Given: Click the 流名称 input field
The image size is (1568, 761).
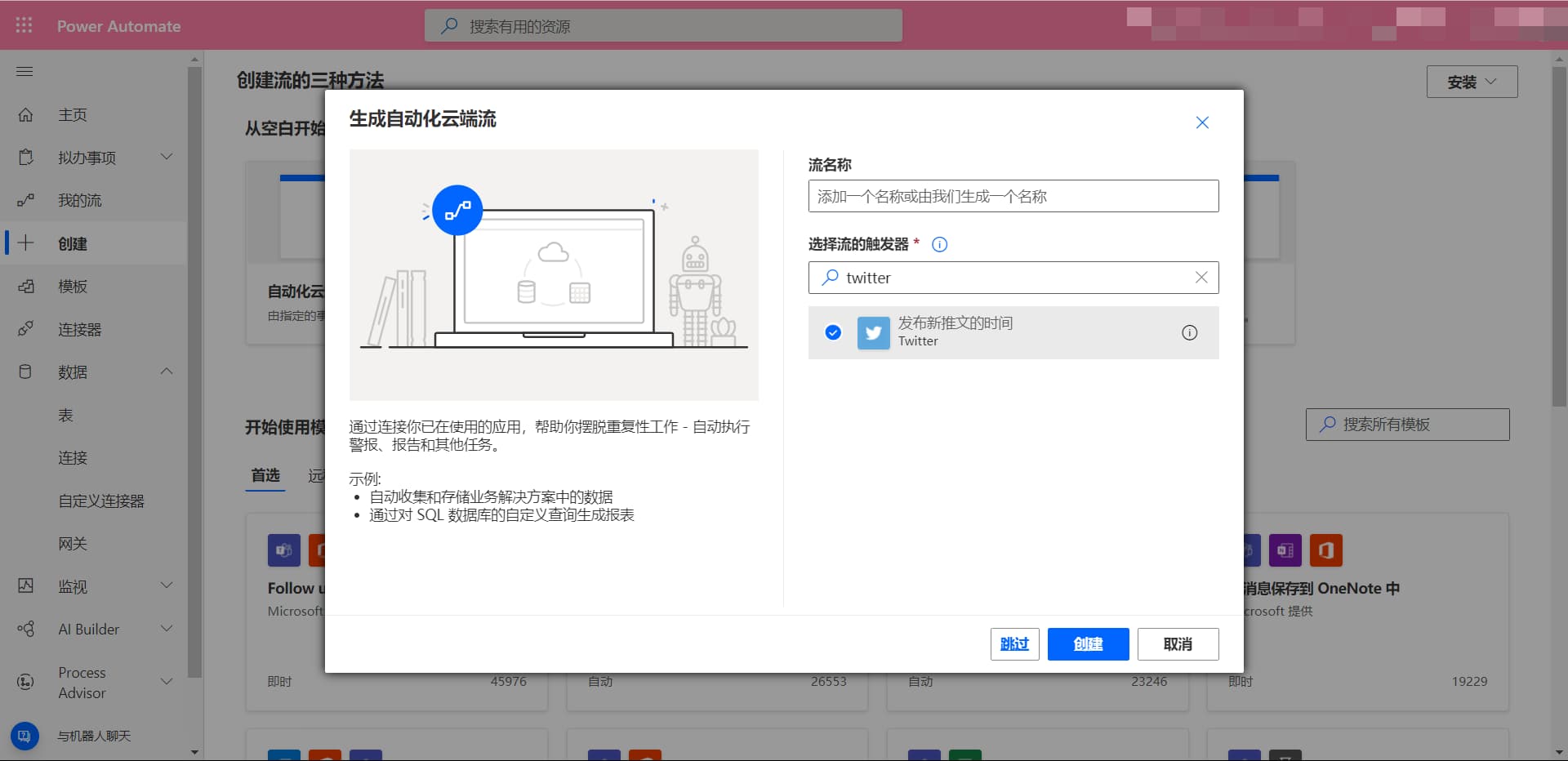Looking at the screenshot, I should tap(1013, 196).
